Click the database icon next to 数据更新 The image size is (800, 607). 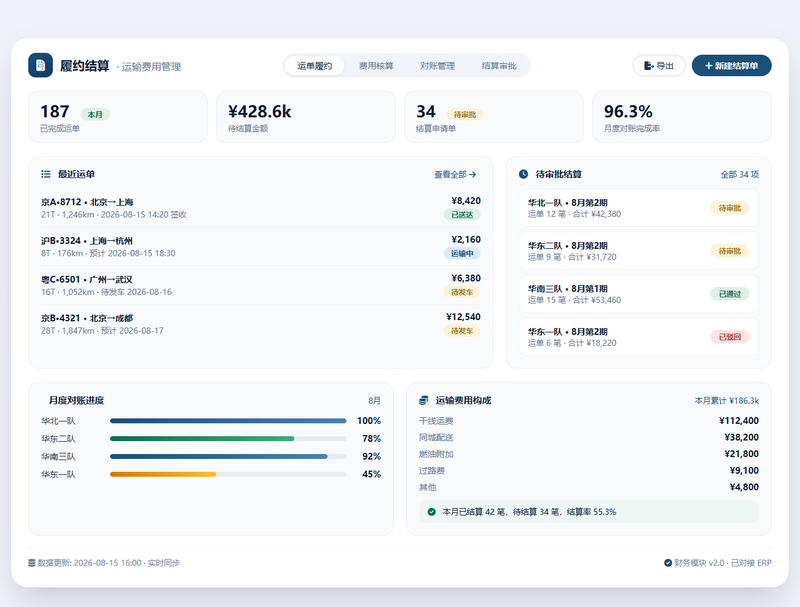click(x=32, y=563)
